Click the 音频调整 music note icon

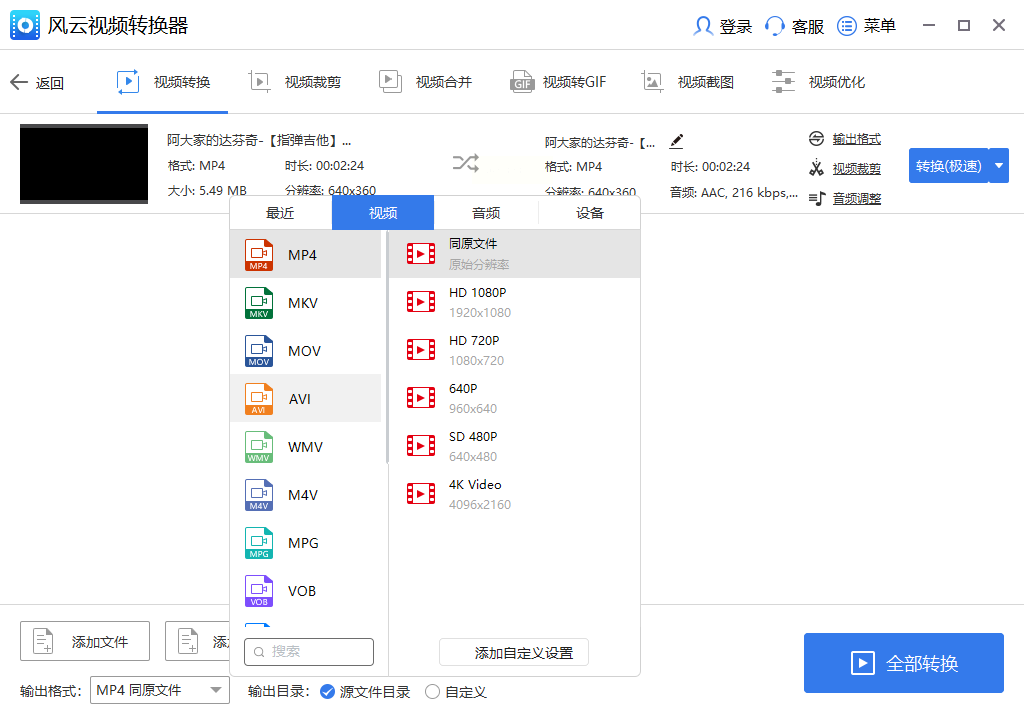click(816, 198)
